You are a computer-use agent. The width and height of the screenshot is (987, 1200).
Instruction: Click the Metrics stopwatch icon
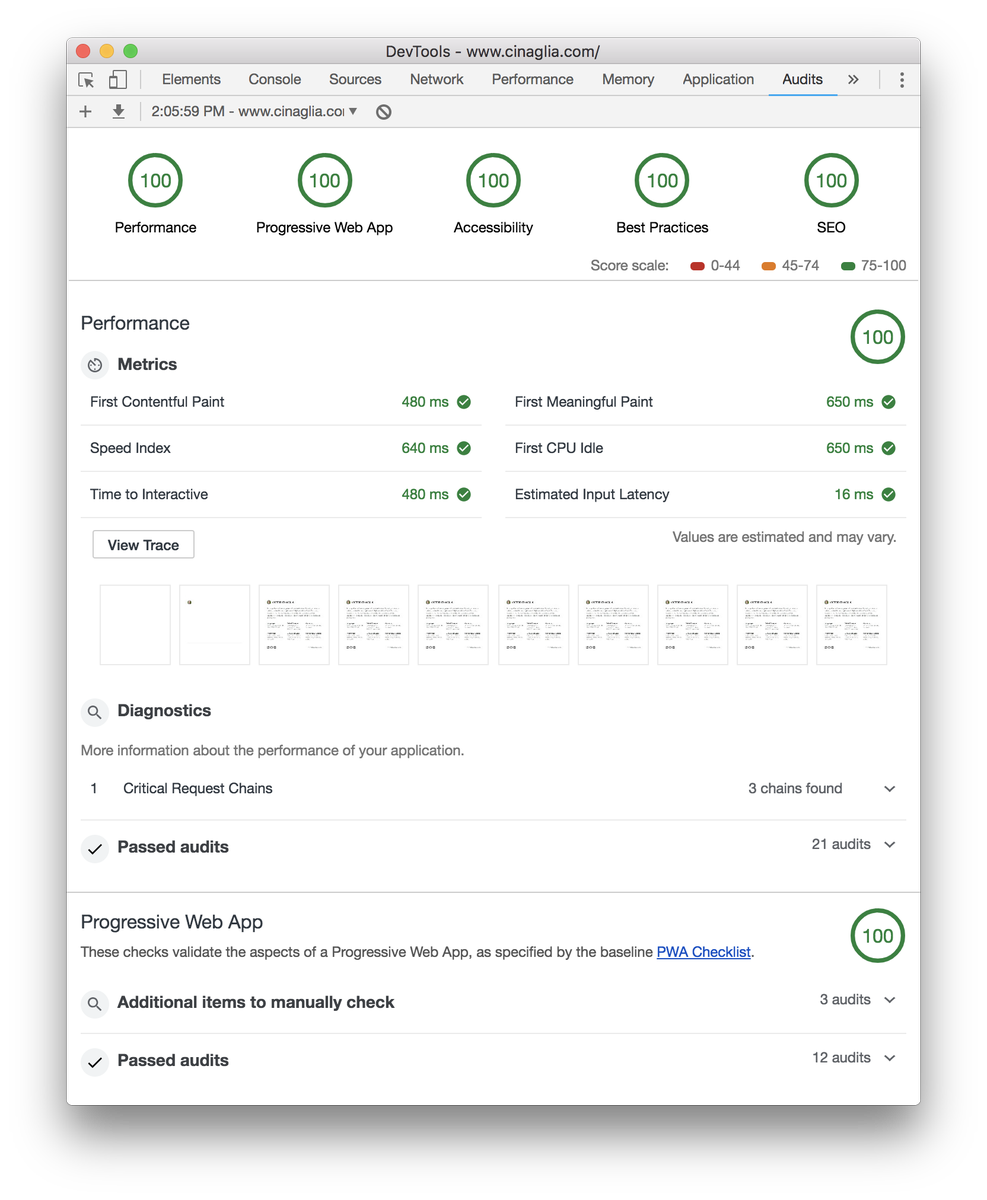(95, 365)
